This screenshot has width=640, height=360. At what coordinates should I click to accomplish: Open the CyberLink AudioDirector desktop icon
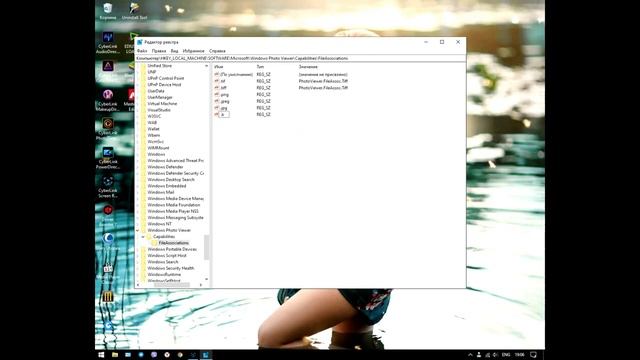point(108,42)
